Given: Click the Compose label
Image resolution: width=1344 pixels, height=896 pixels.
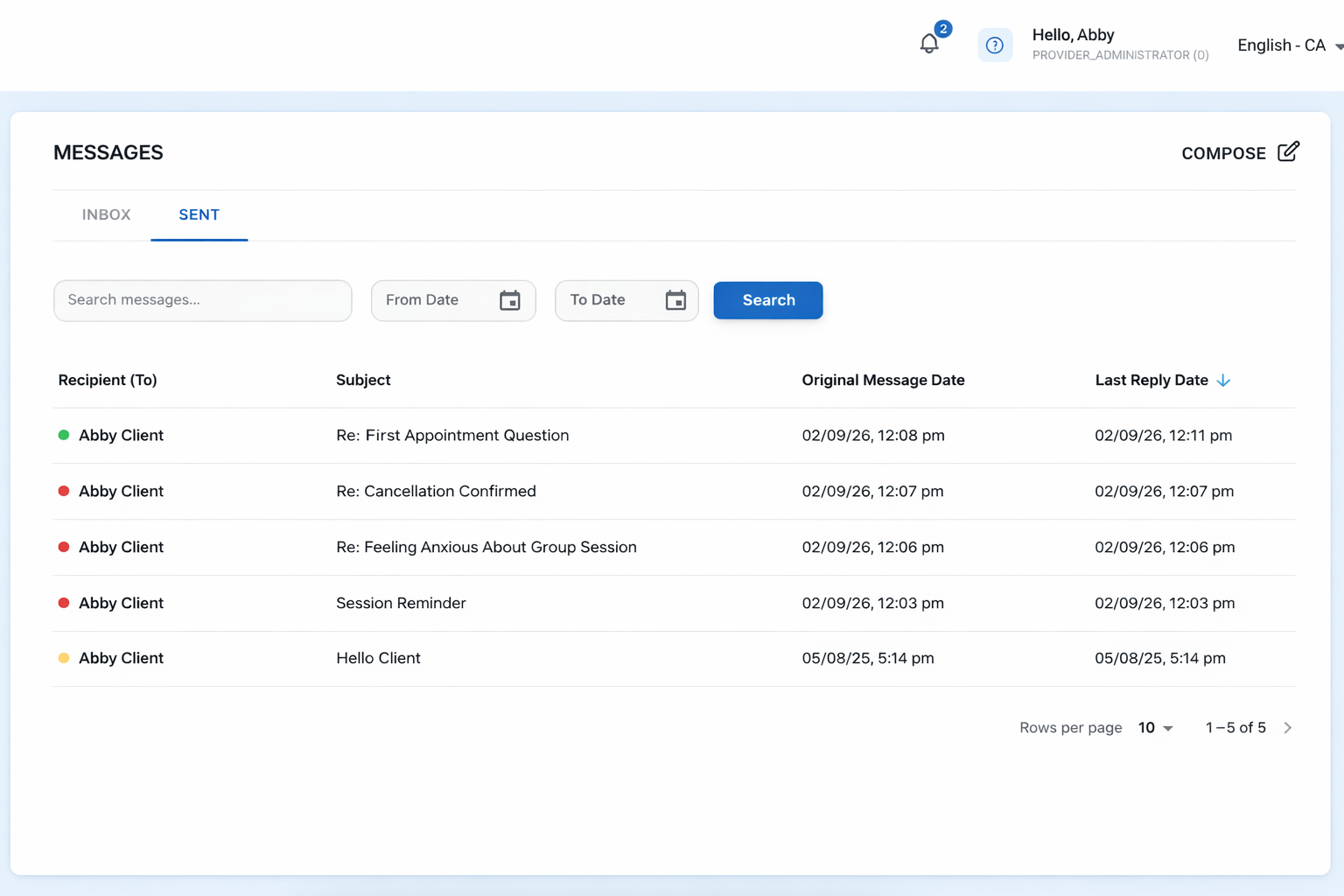Looking at the screenshot, I should point(1223,153).
